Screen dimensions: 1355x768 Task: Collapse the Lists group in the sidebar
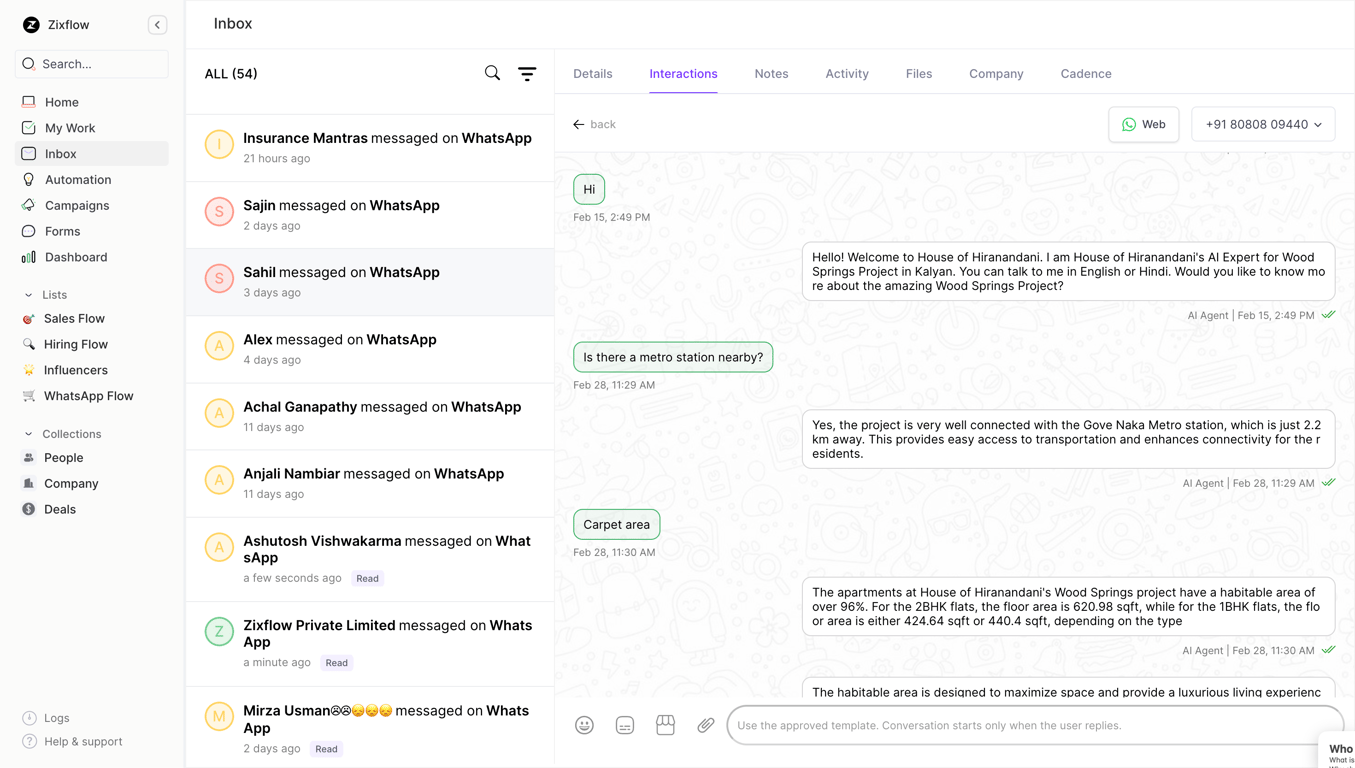29,294
